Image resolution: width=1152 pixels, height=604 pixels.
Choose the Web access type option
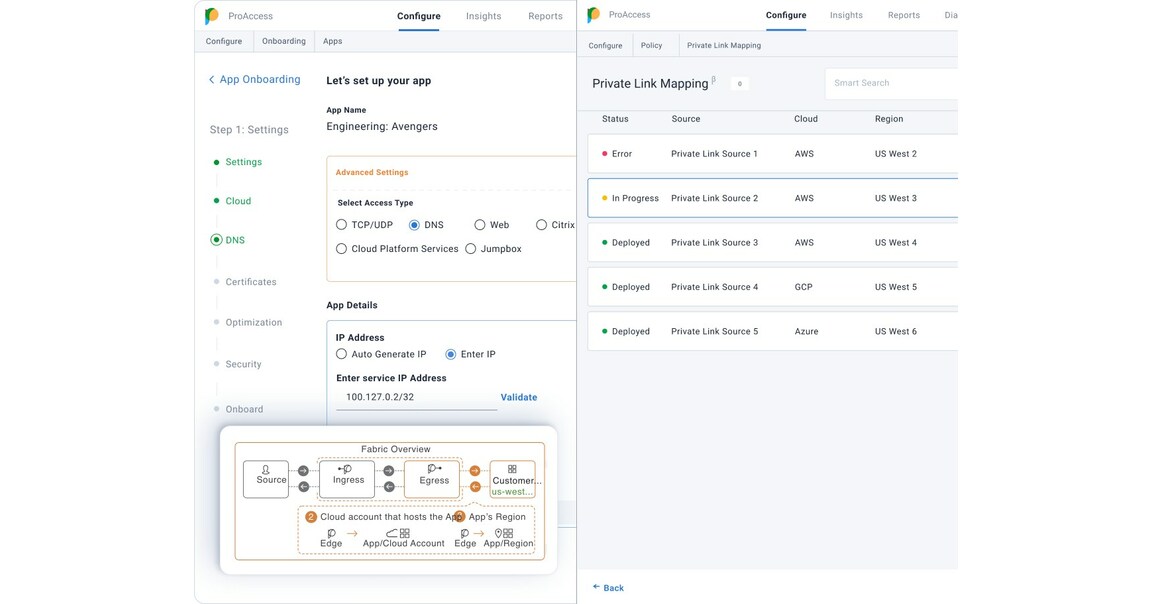click(479, 224)
